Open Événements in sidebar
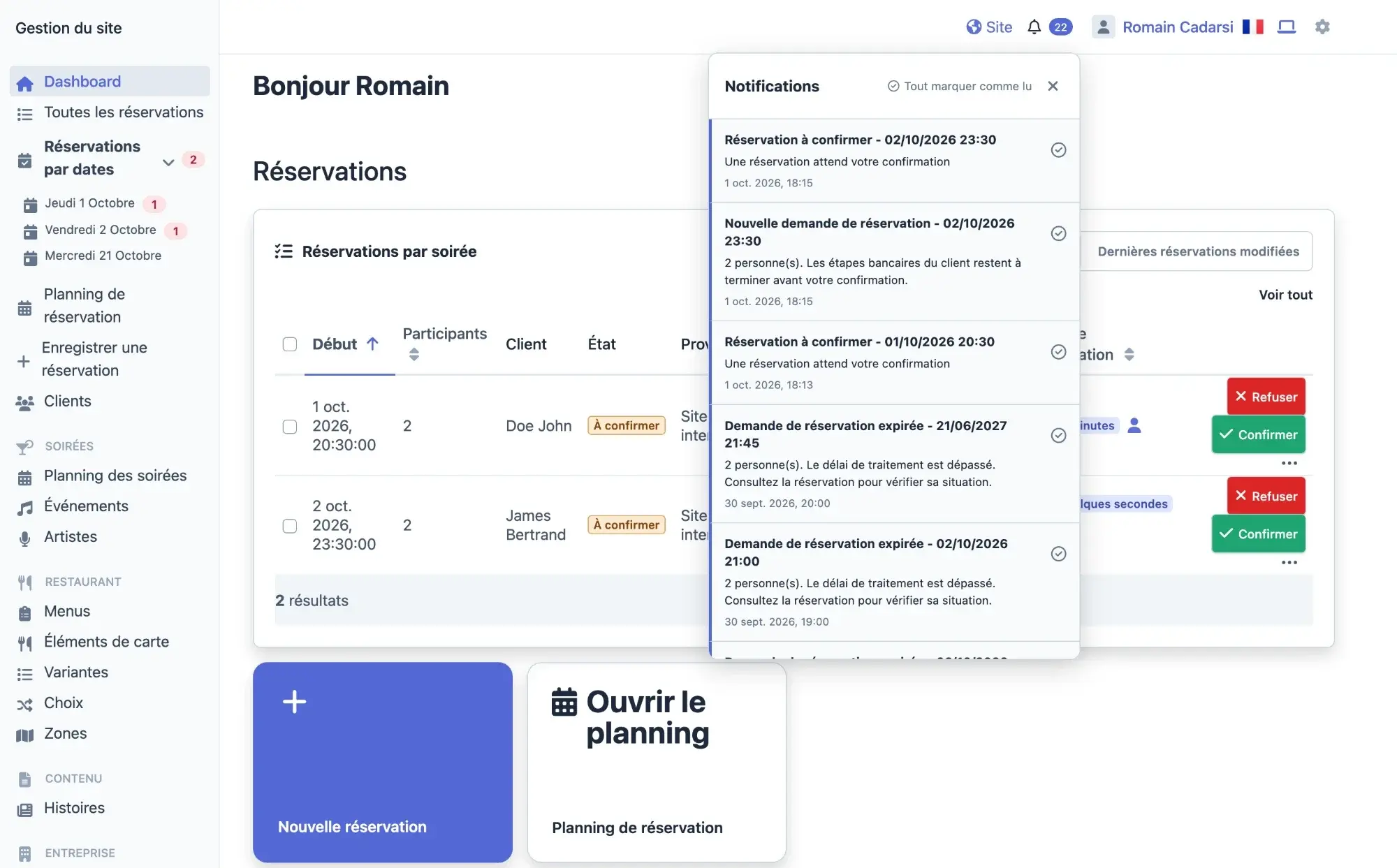 point(110,506)
